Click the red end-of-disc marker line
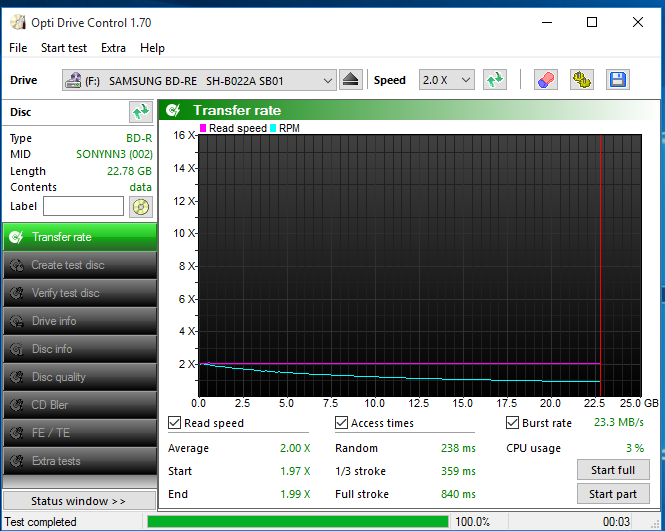Image resolution: width=665 pixels, height=531 pixels. click(601, 266)
